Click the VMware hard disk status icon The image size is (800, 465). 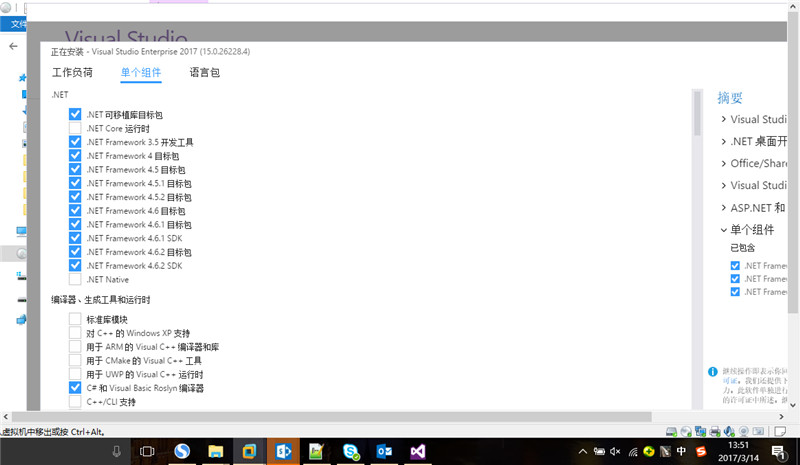click(x=671, y=431)
